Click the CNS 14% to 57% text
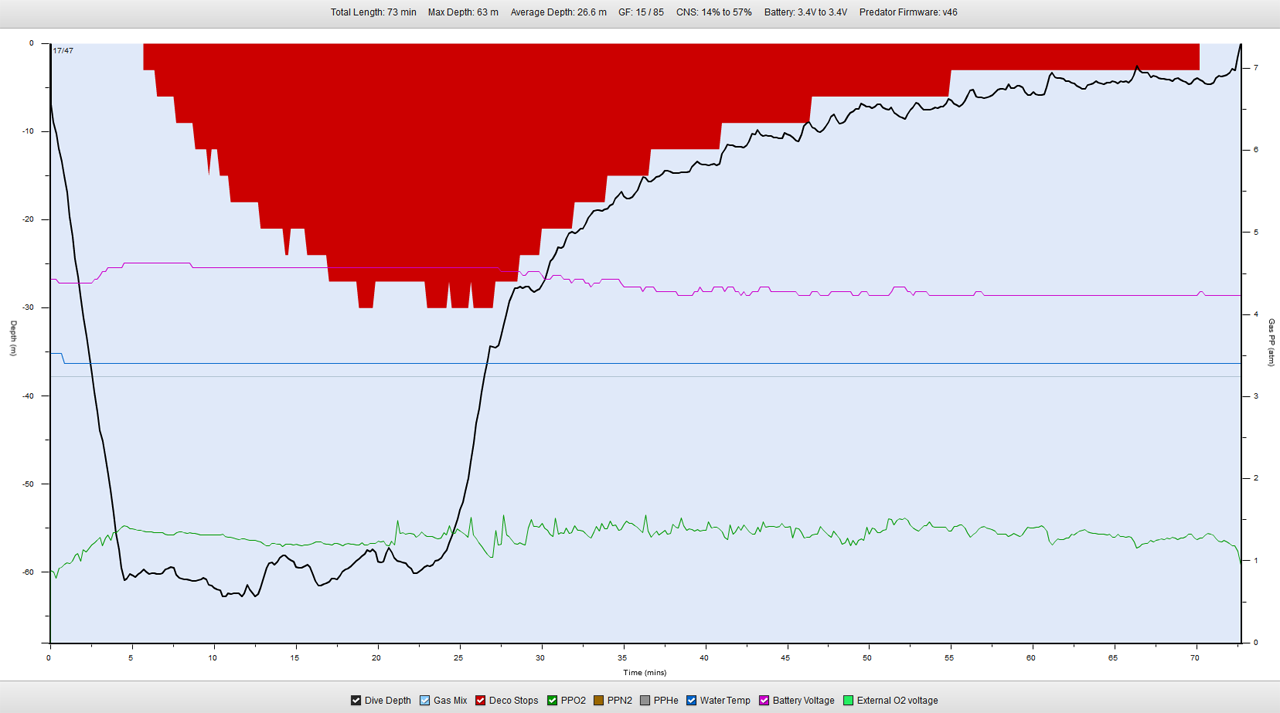This screenshot has height=713, width=1280. point(714,12)
